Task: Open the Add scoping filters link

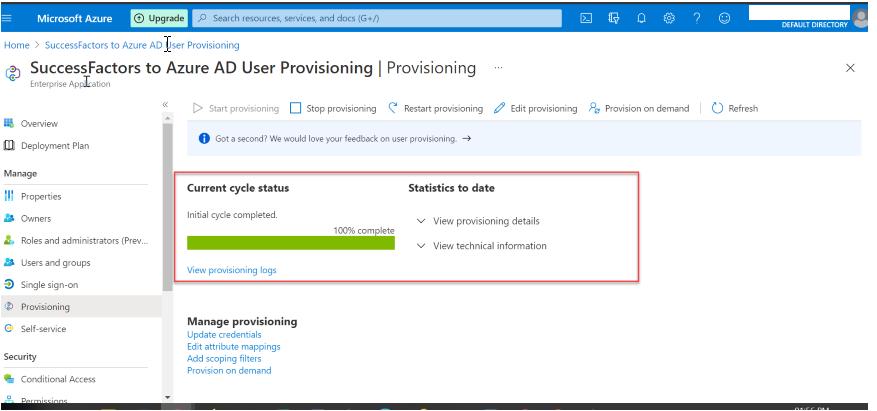Action: tap(224, 358)
